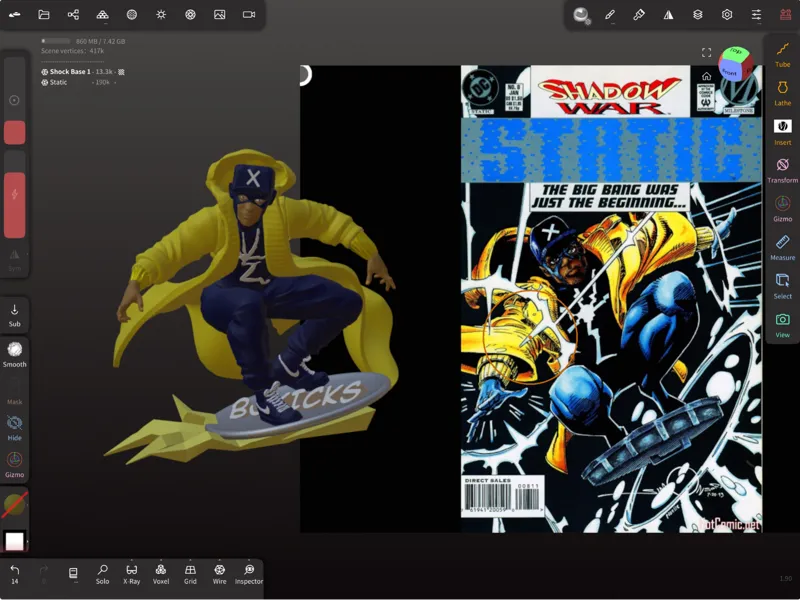Undo the last action (14)

click(15, 574)
